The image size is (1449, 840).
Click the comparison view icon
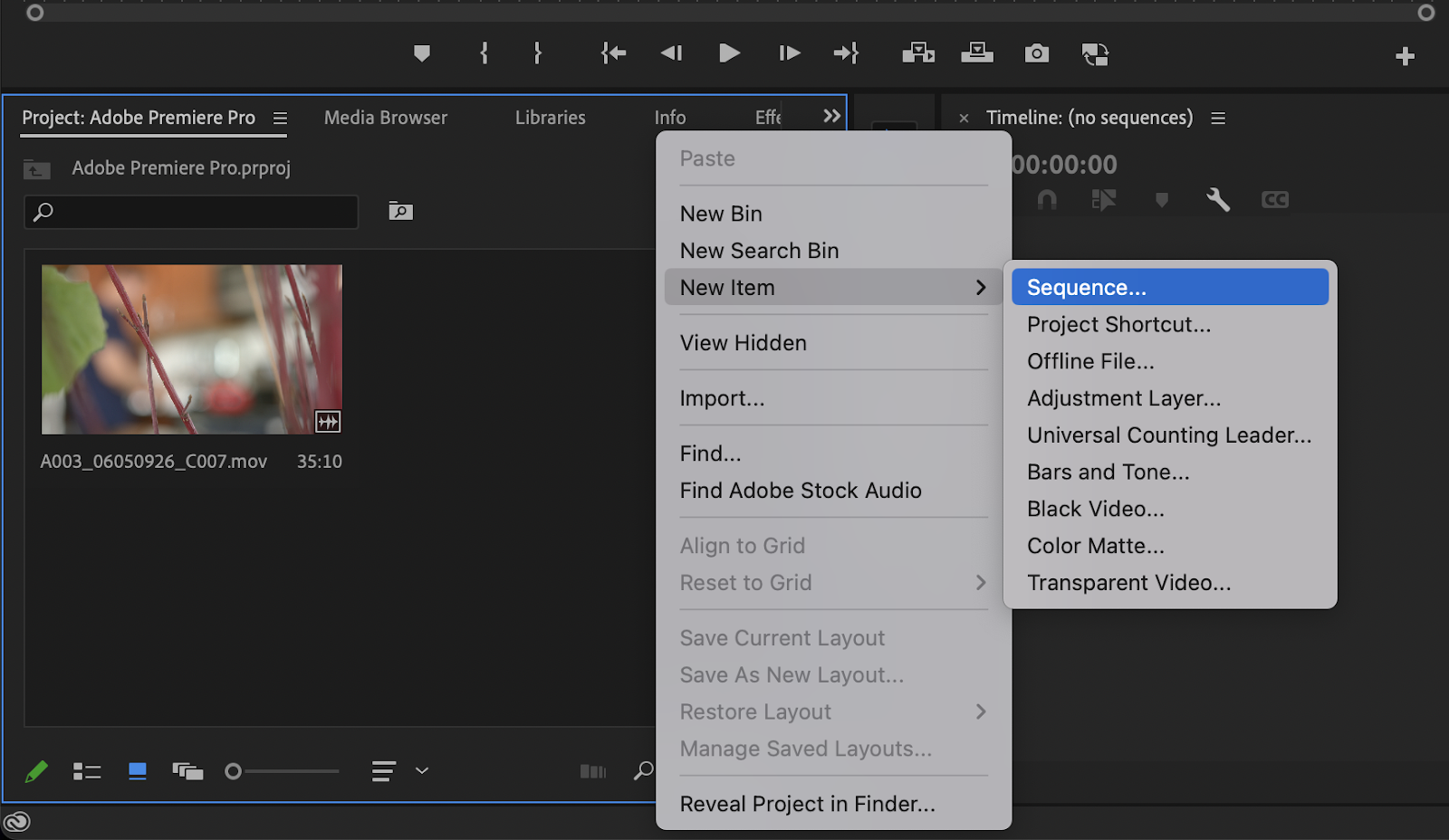(1096, 54)
